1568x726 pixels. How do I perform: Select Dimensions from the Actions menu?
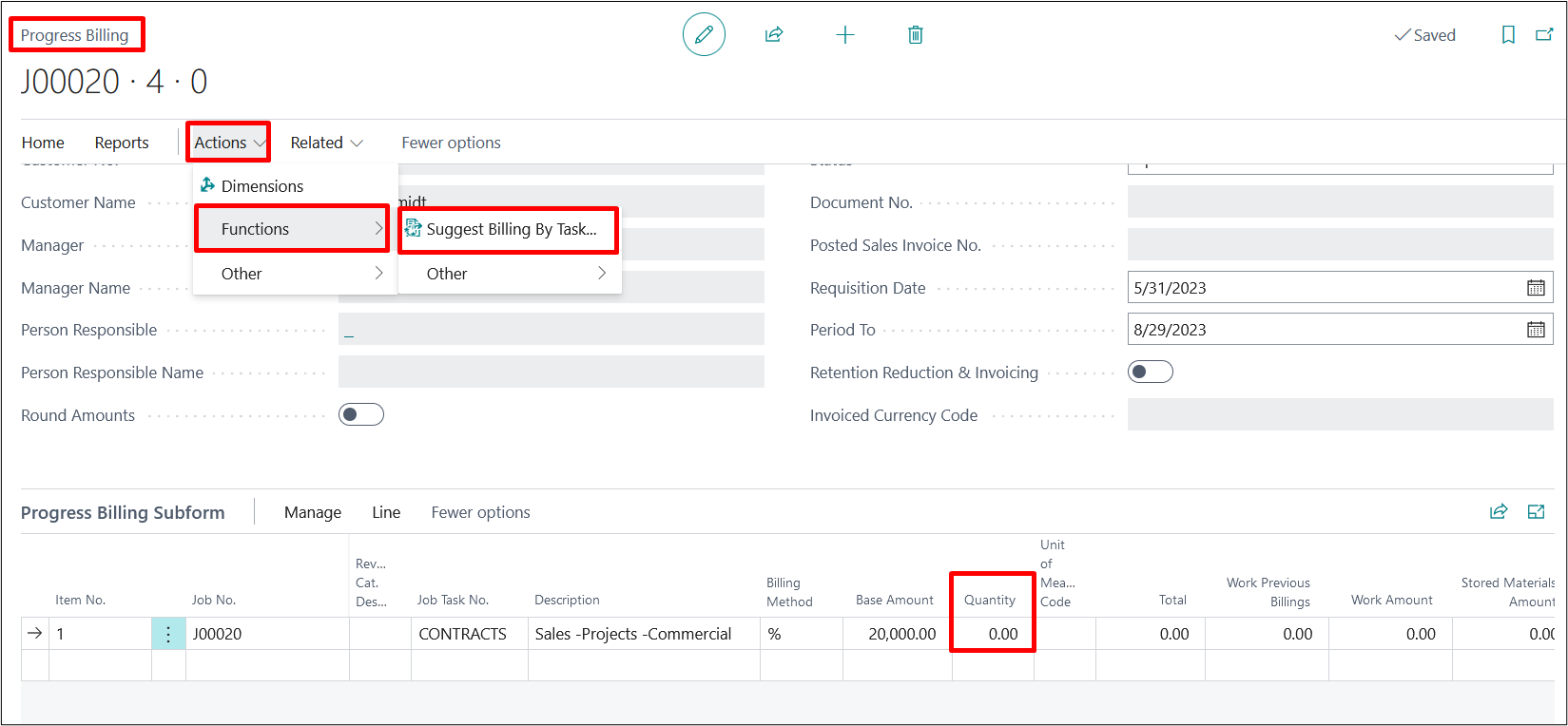pyautogui.click(x=261, y=186)
